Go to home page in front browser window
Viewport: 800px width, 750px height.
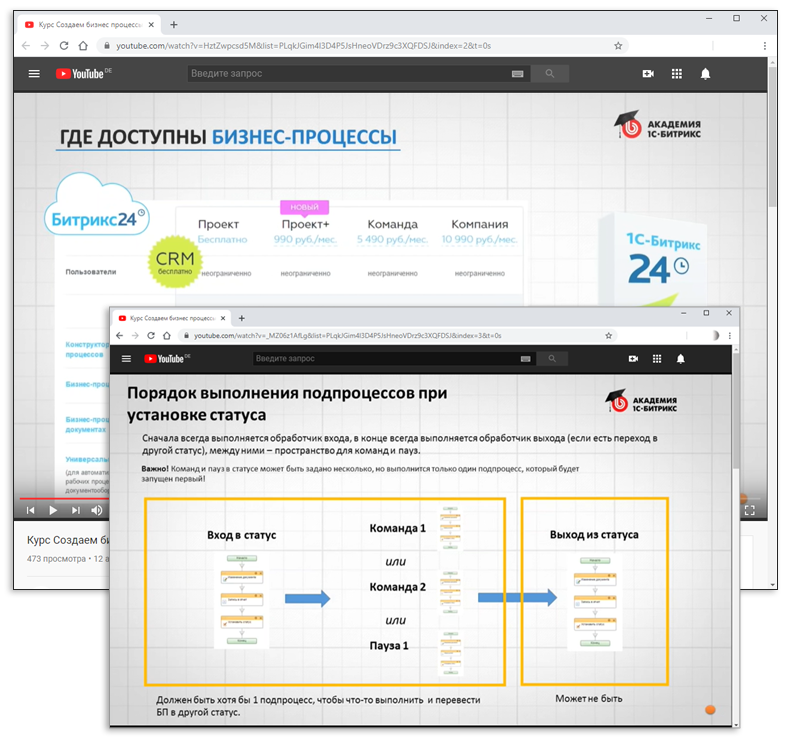167,335
